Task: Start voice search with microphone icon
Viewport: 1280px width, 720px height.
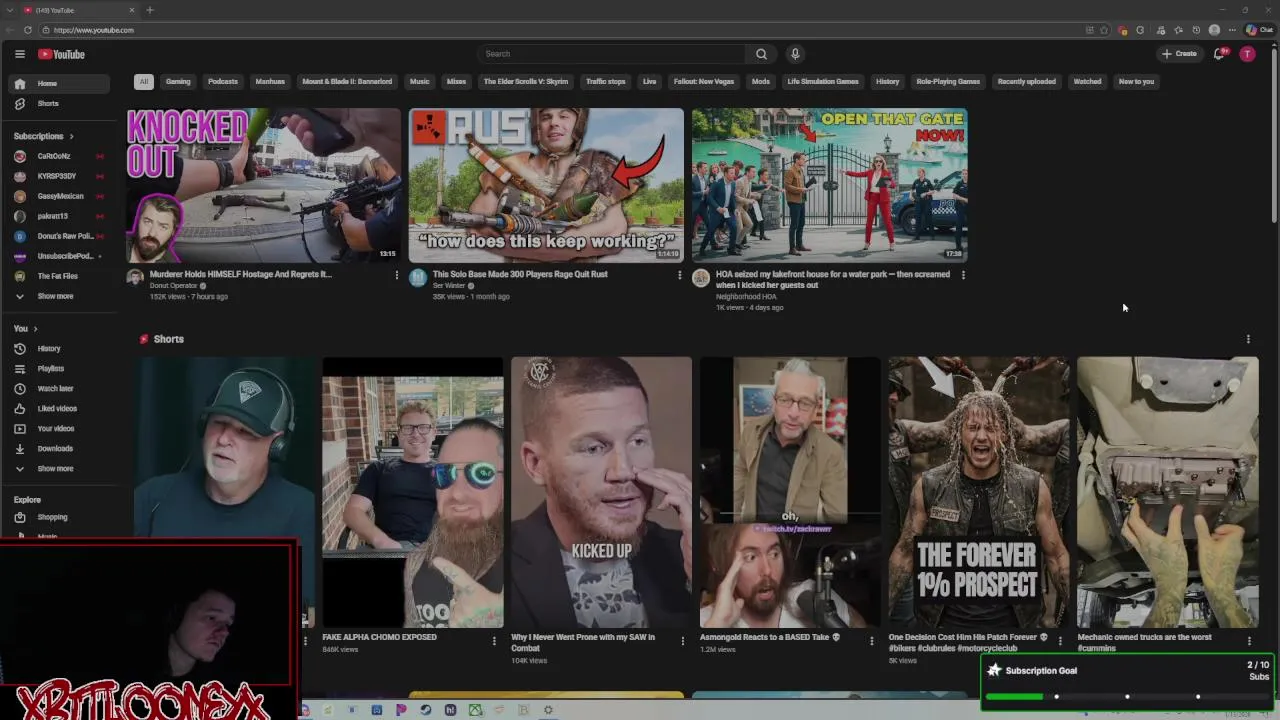Action: pos(795,54)
